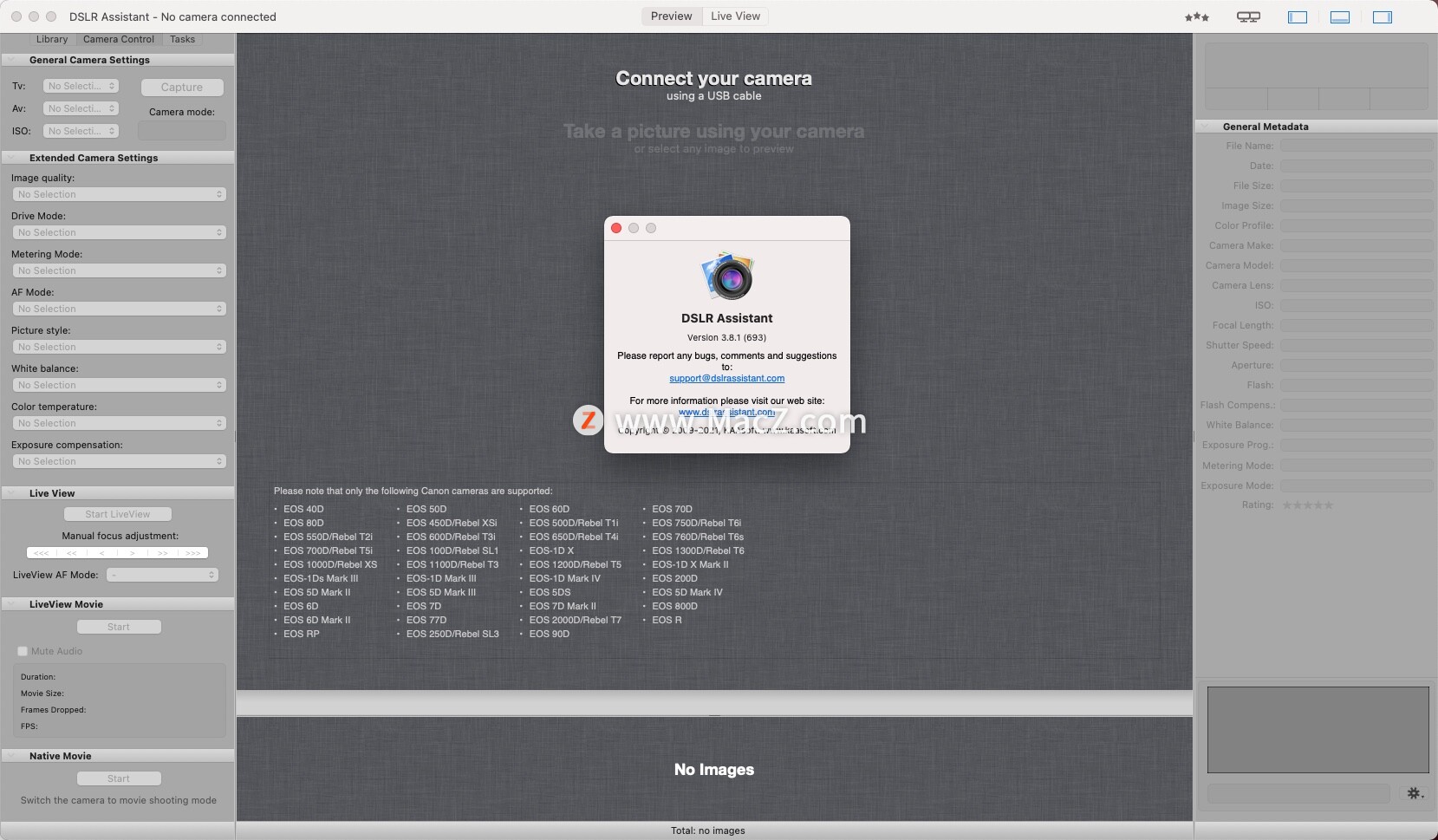Click Start under Native Movie
The image size is (1438, 840).
point(119,778)
